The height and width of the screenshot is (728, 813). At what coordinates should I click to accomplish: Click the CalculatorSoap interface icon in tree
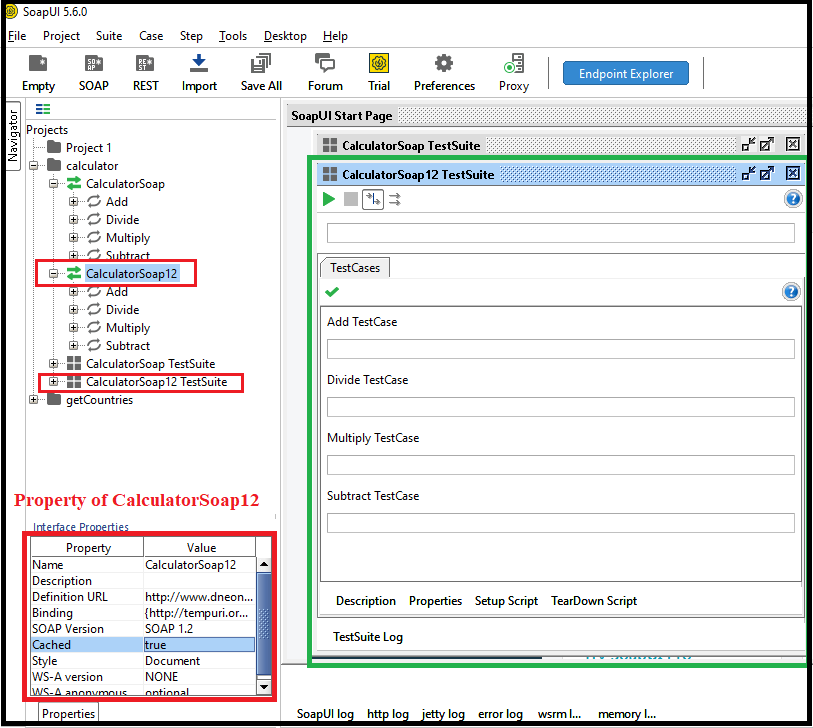tap(74, 183)
